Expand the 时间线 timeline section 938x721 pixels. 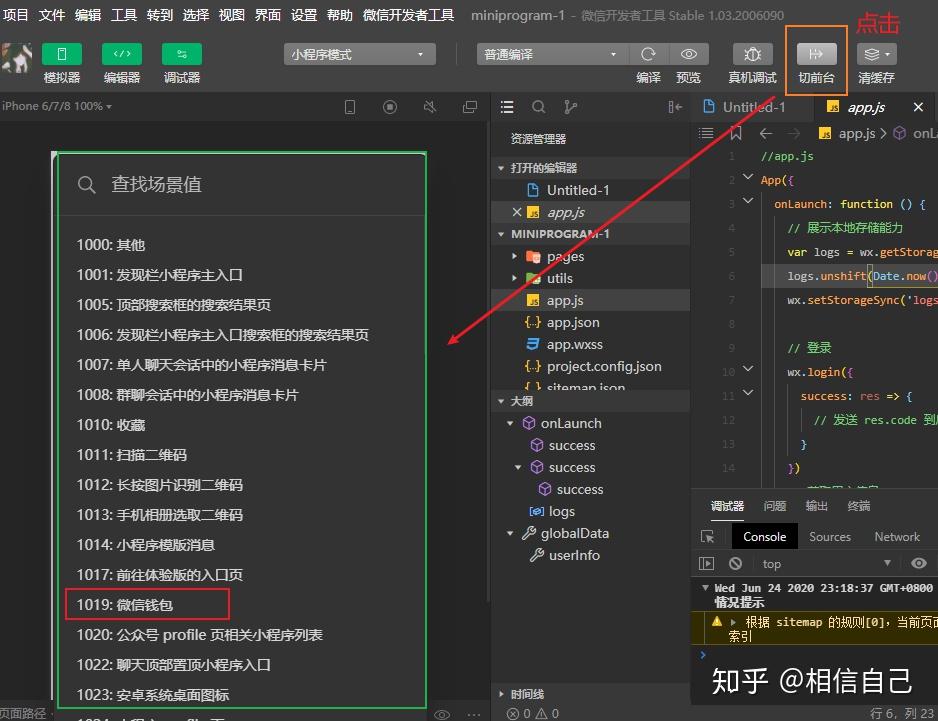(x=501, y=694)
